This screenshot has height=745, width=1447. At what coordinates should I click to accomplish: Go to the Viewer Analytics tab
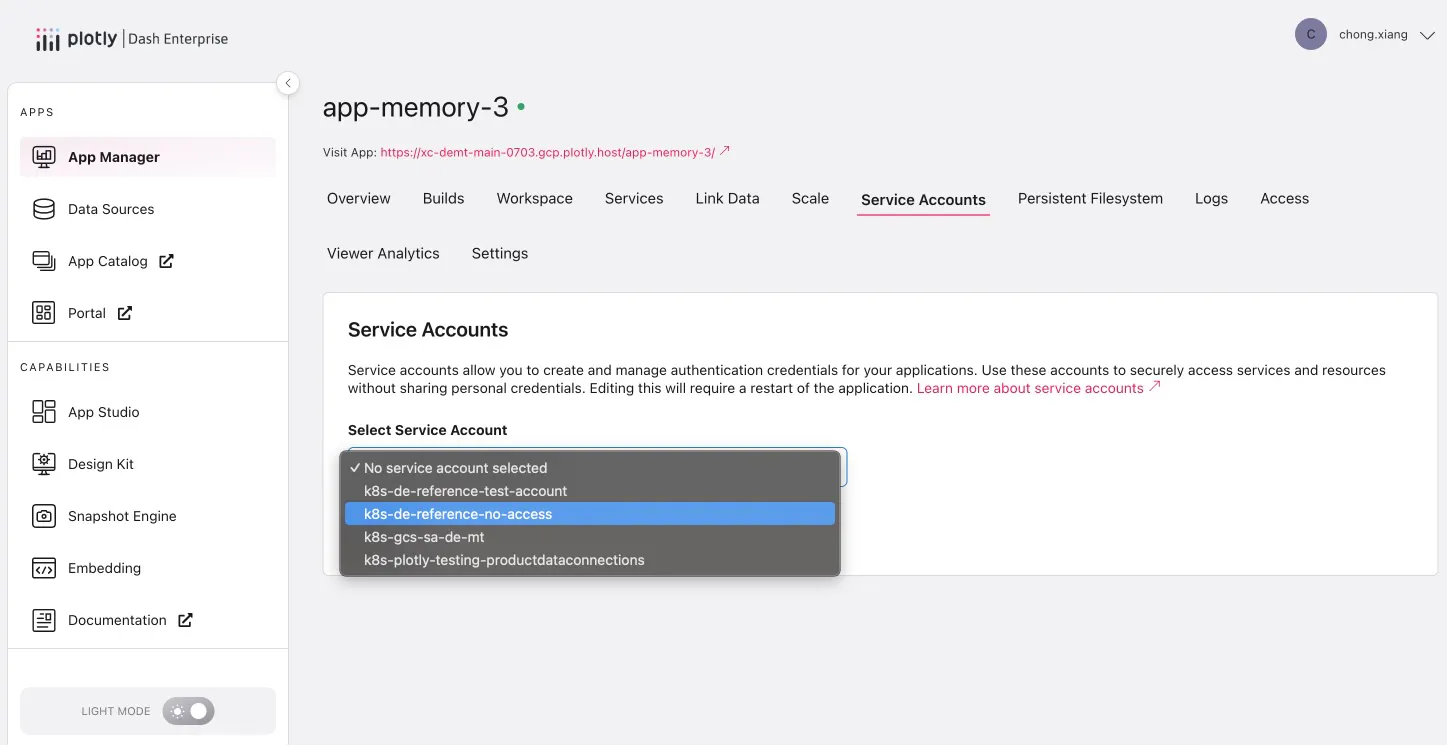coord(383,253)
